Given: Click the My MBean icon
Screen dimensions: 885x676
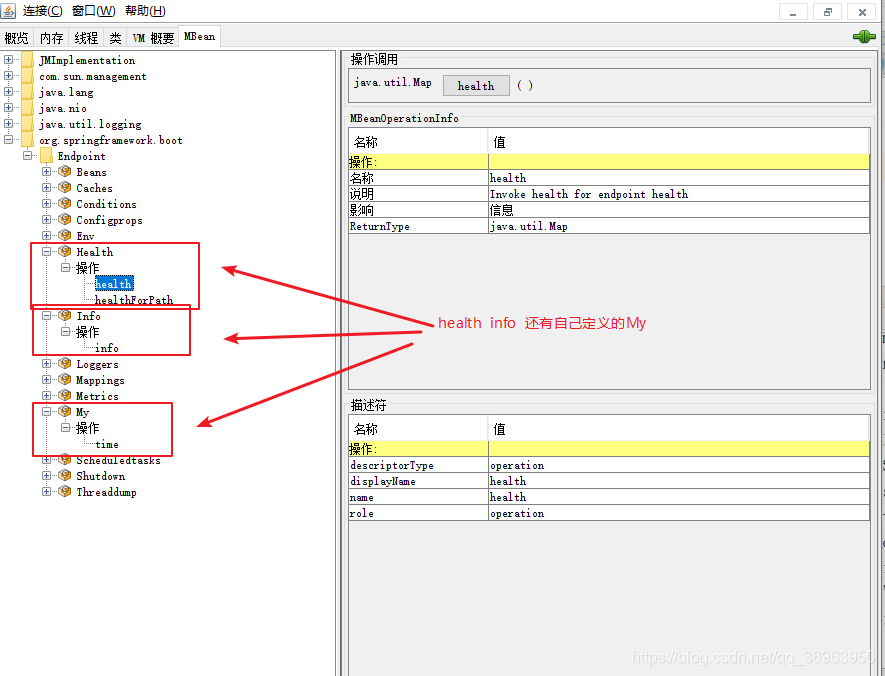Looking at the screenshot, I should click(65, 411).
